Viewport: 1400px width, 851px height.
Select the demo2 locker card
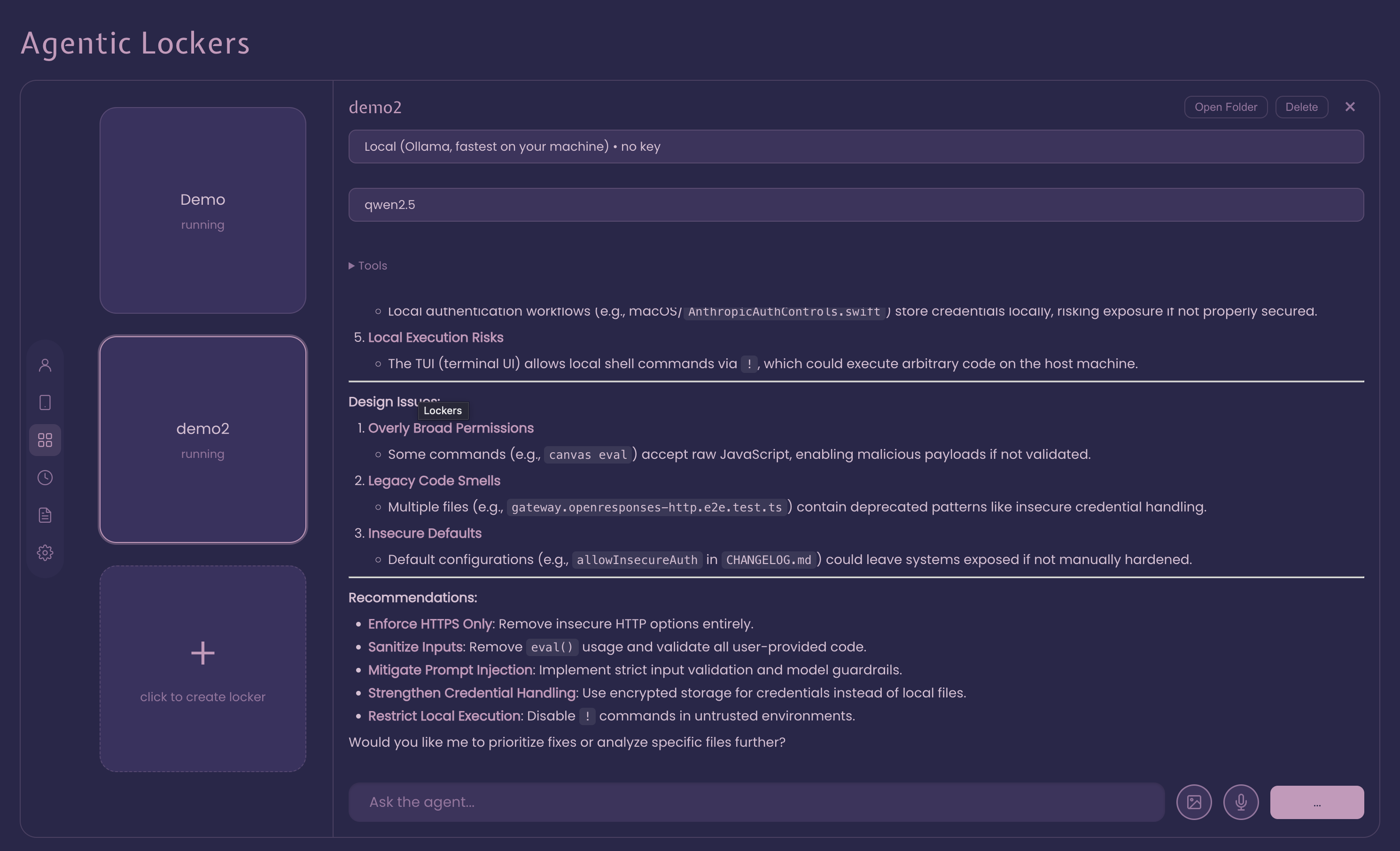click(203, 440)
